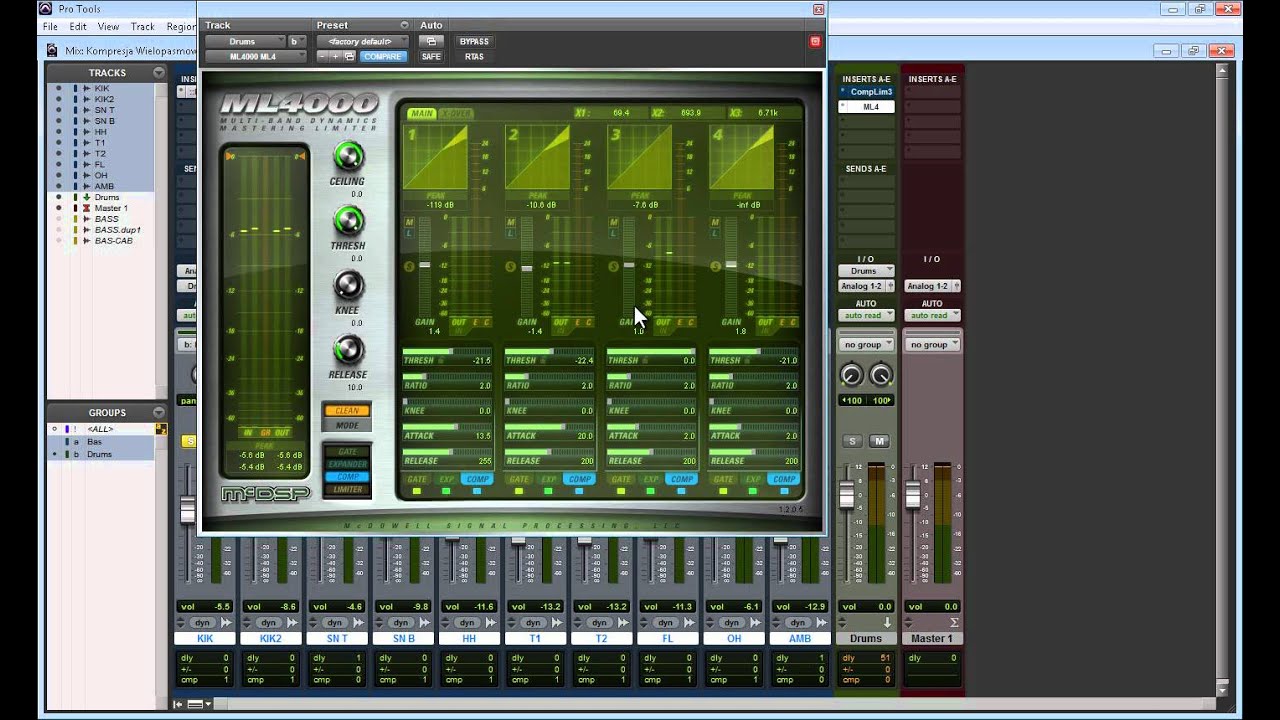Open the Drums track selector dropdown
This screenshot has height=720, width=1280.
click(245, 41)
